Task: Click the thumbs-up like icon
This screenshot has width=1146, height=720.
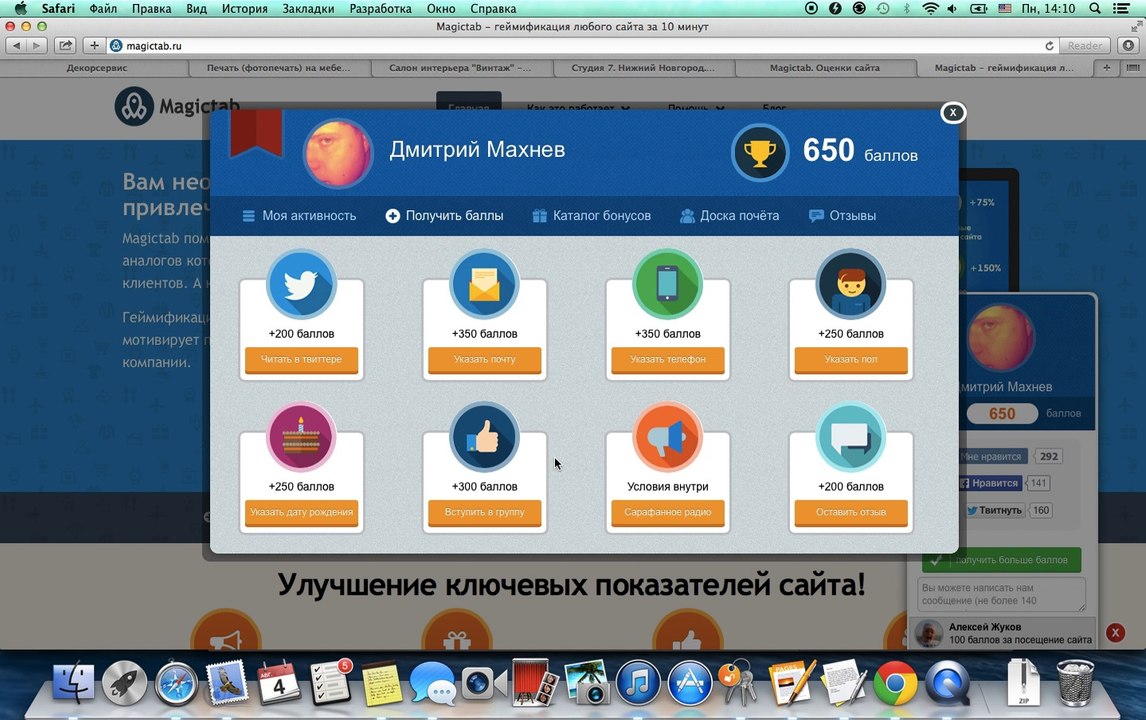Action: 485,437
